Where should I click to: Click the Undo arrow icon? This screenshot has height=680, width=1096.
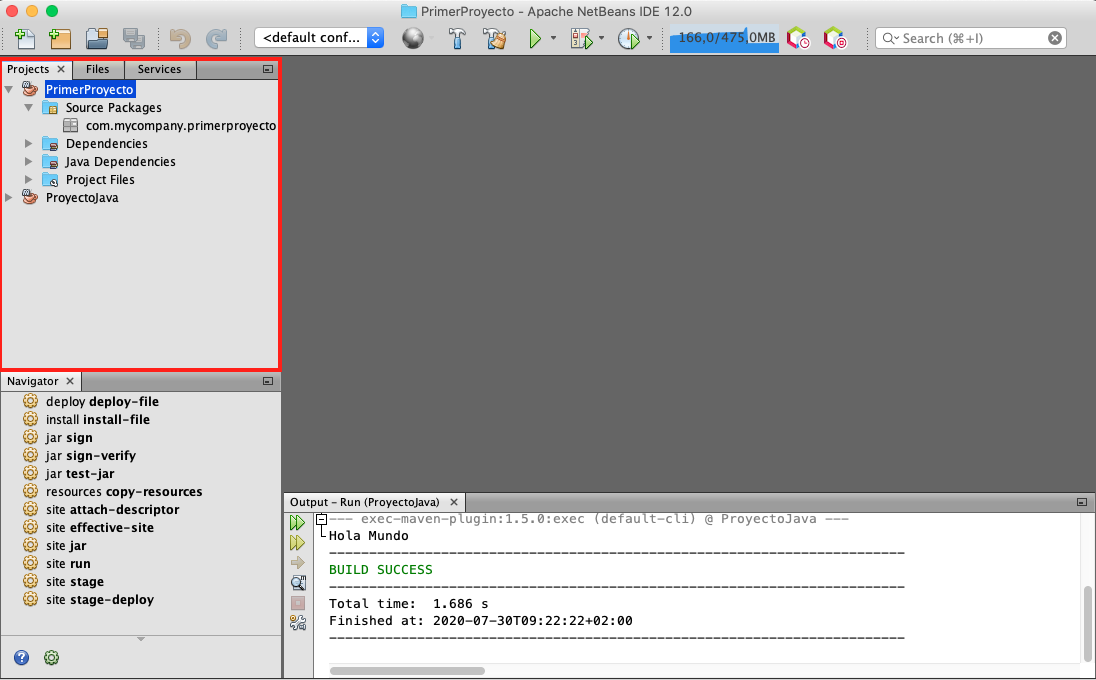pos(180,38)
